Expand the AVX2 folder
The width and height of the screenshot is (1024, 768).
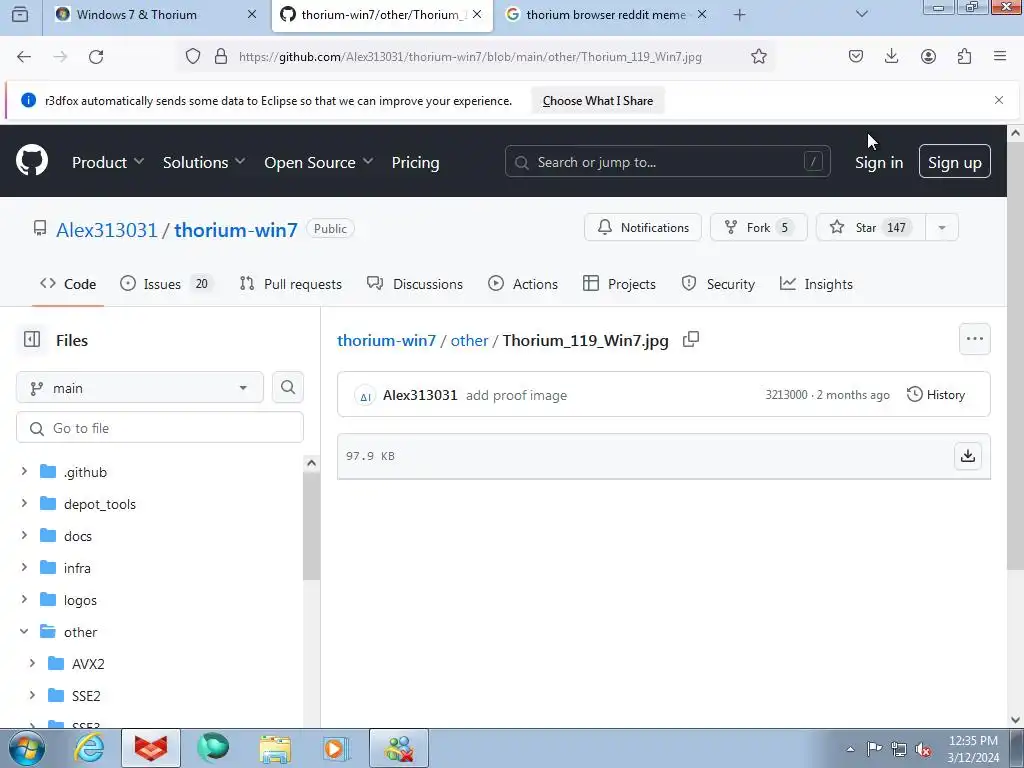click(x=32, y=664)
